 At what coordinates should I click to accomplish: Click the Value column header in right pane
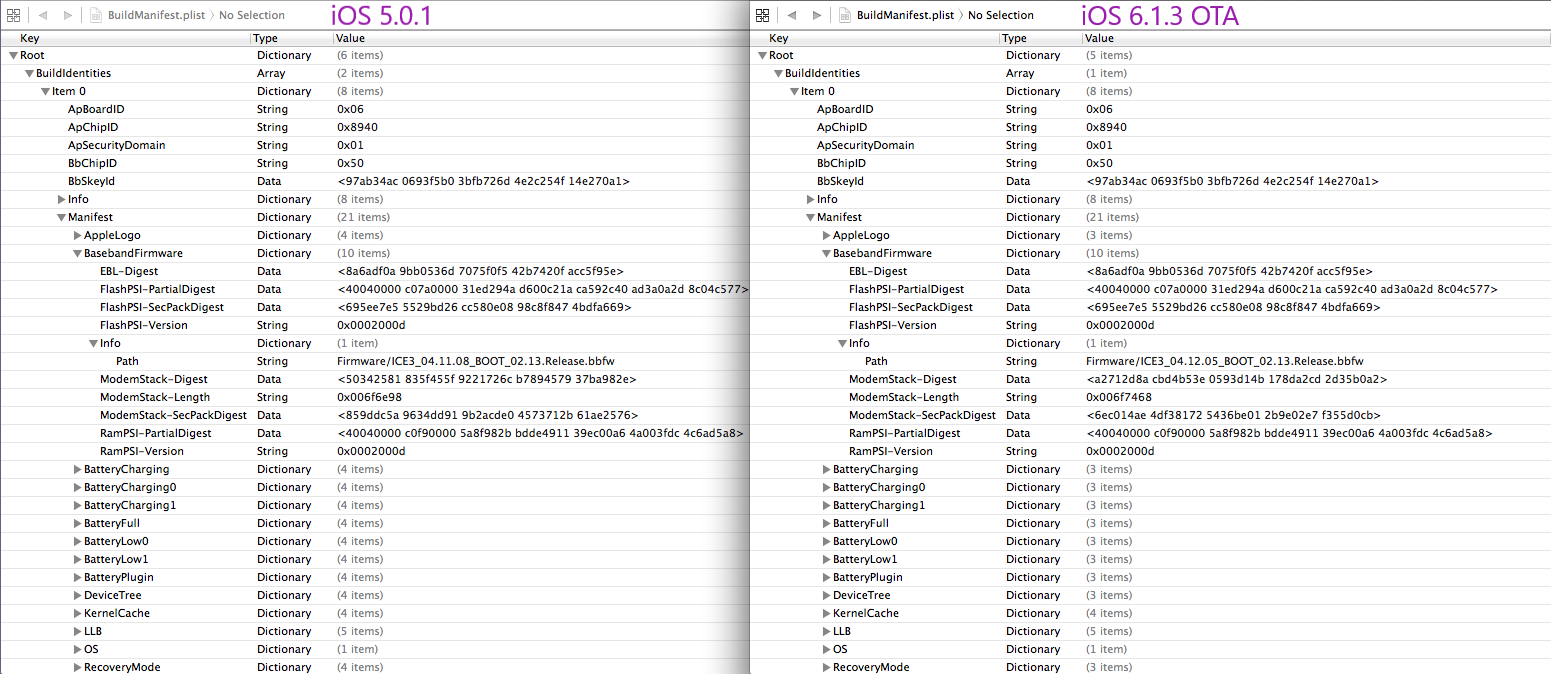pyautogui.click(x=1316, y=38)
